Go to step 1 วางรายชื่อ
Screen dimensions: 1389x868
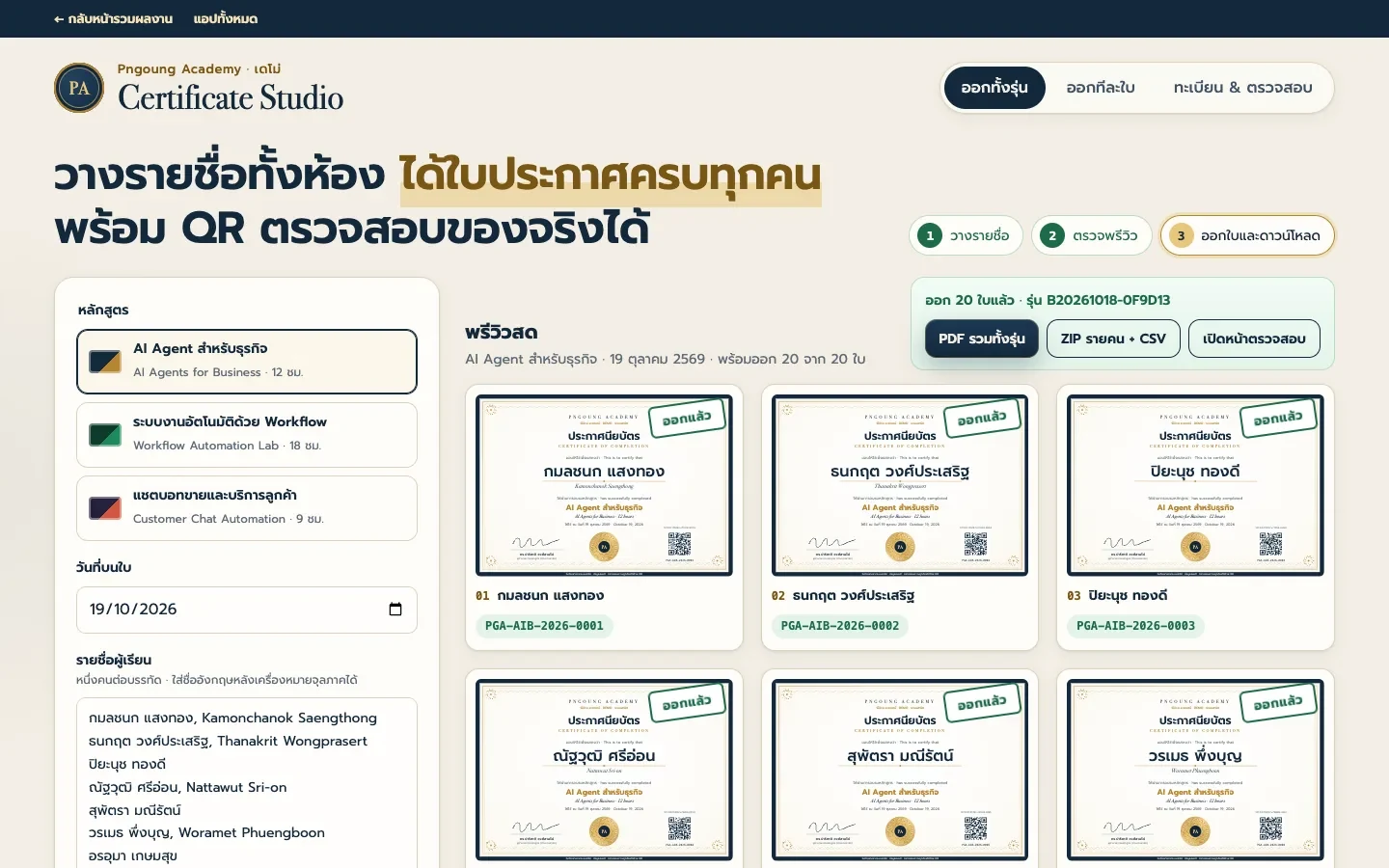(x=966, y=235)
